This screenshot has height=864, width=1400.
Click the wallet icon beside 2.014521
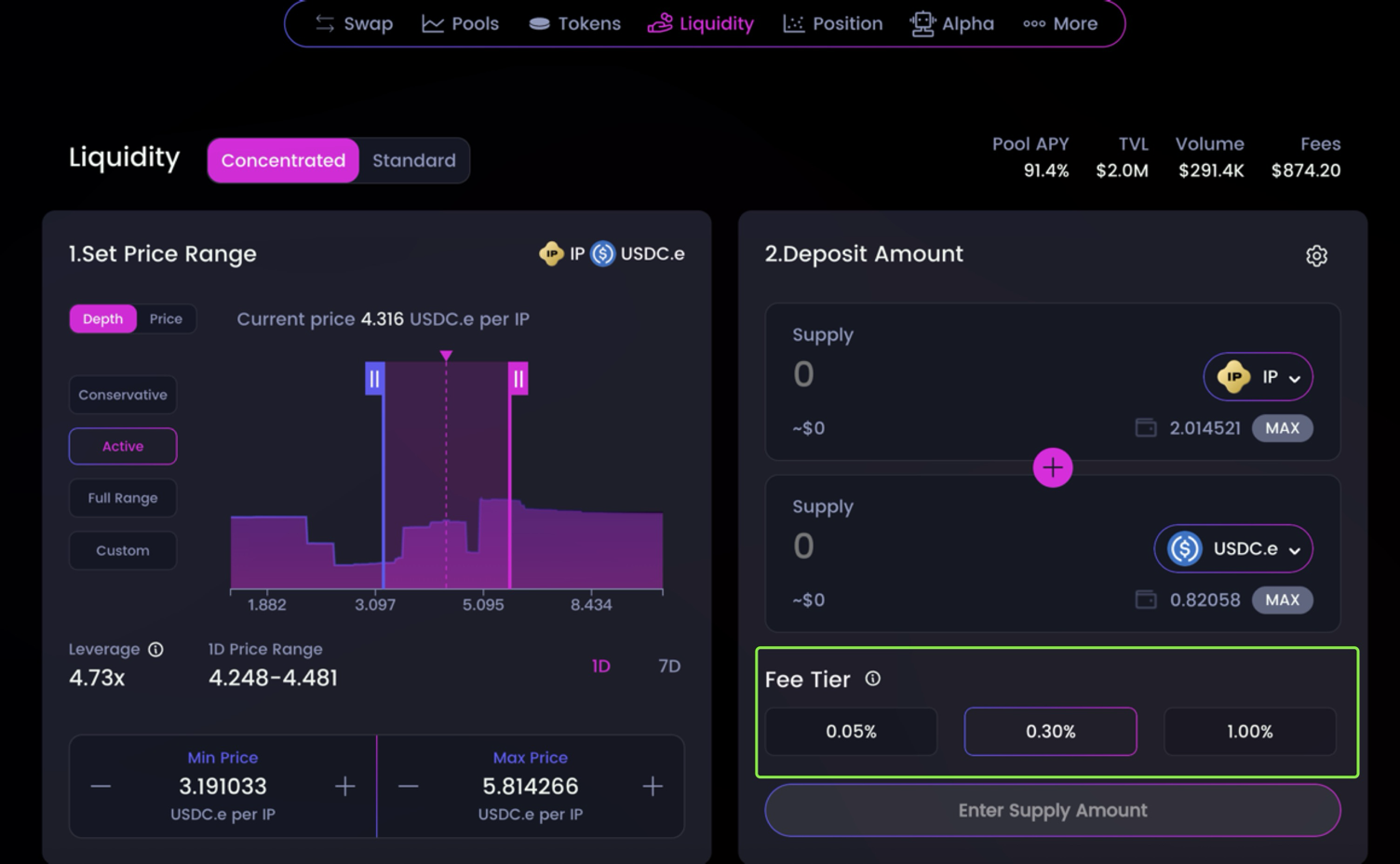pos(1146,428)
